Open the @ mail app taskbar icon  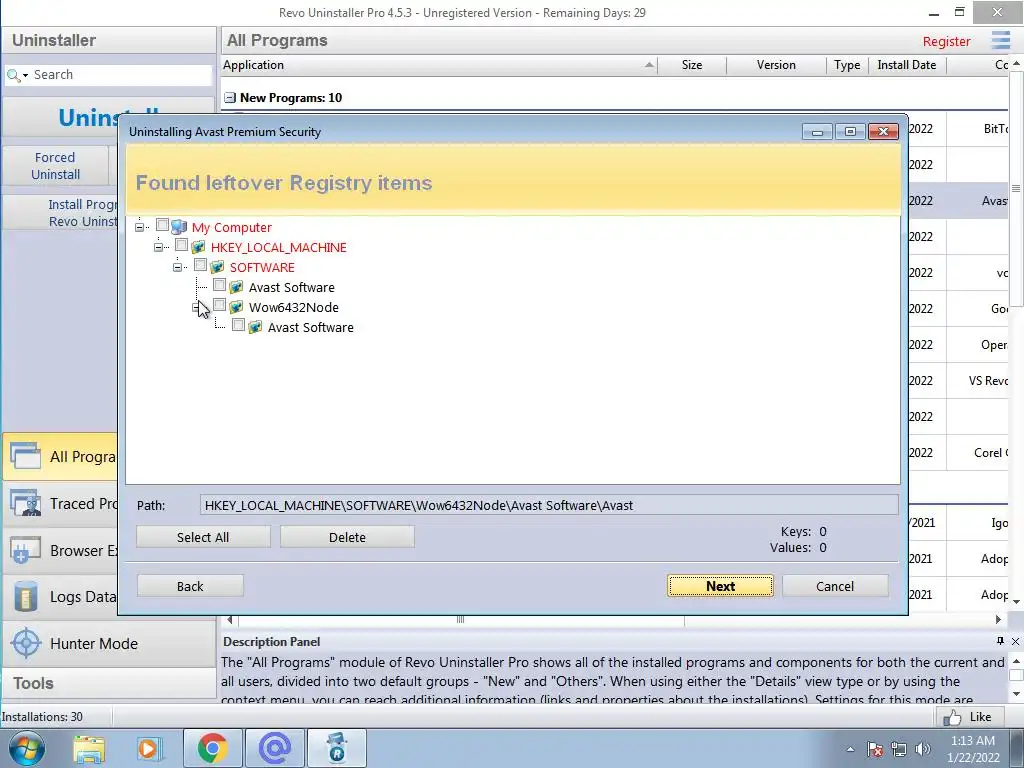[x=275, y=748]
